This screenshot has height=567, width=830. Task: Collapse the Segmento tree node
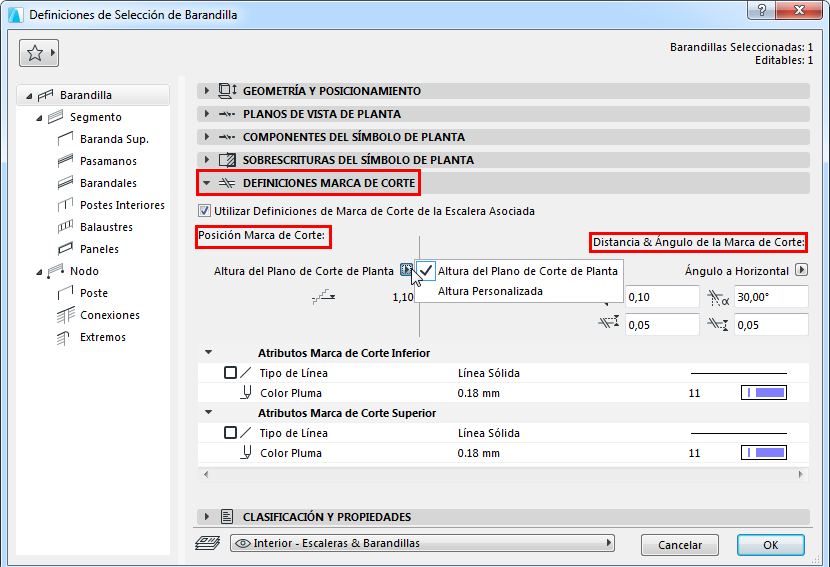39,118
